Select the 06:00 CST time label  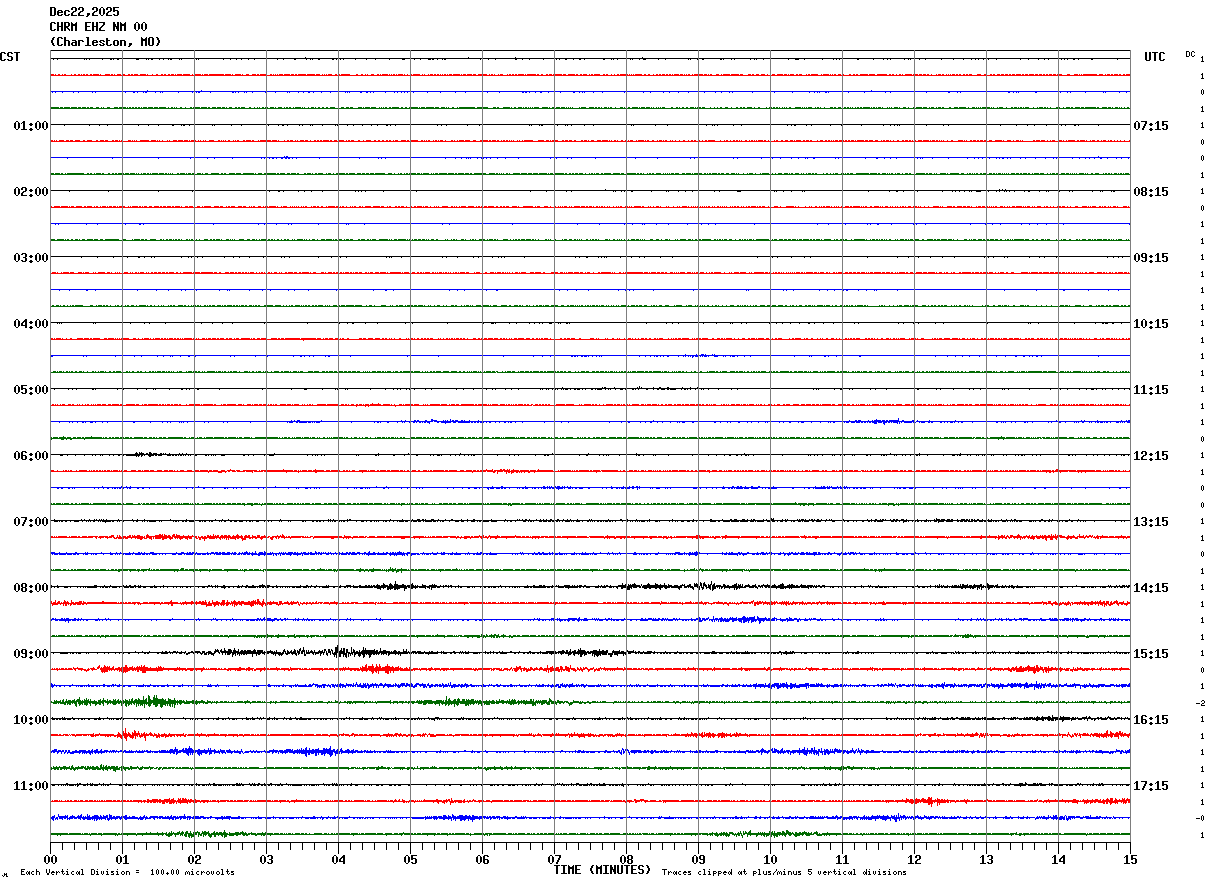coord(31,456)
